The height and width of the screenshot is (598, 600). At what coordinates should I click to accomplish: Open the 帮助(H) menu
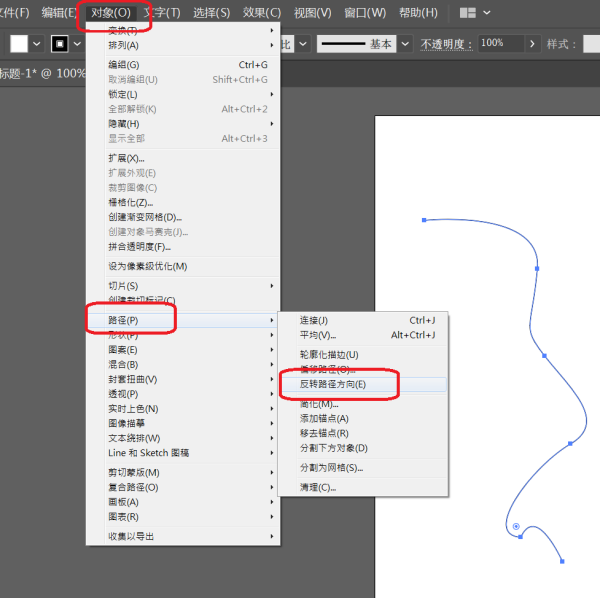(418, 13)
